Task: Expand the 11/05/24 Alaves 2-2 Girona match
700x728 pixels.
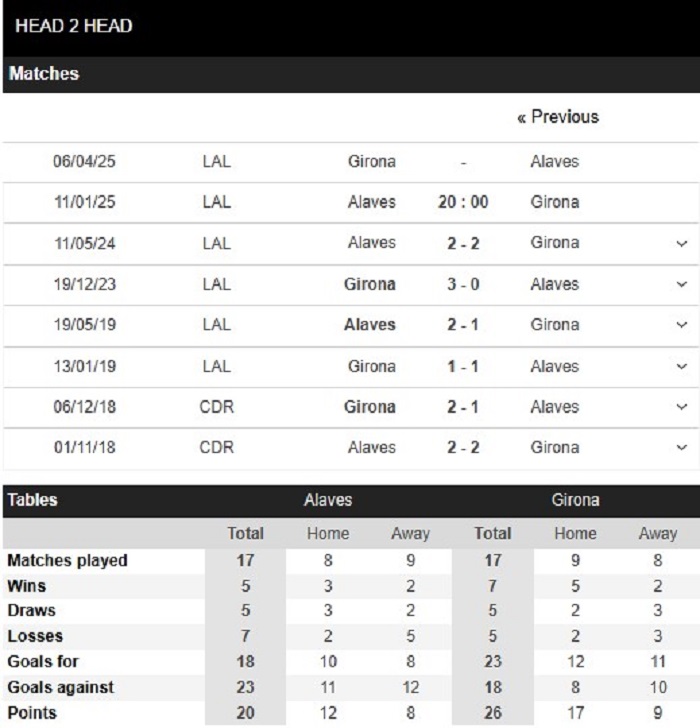Action: click(x=681, y=243)
